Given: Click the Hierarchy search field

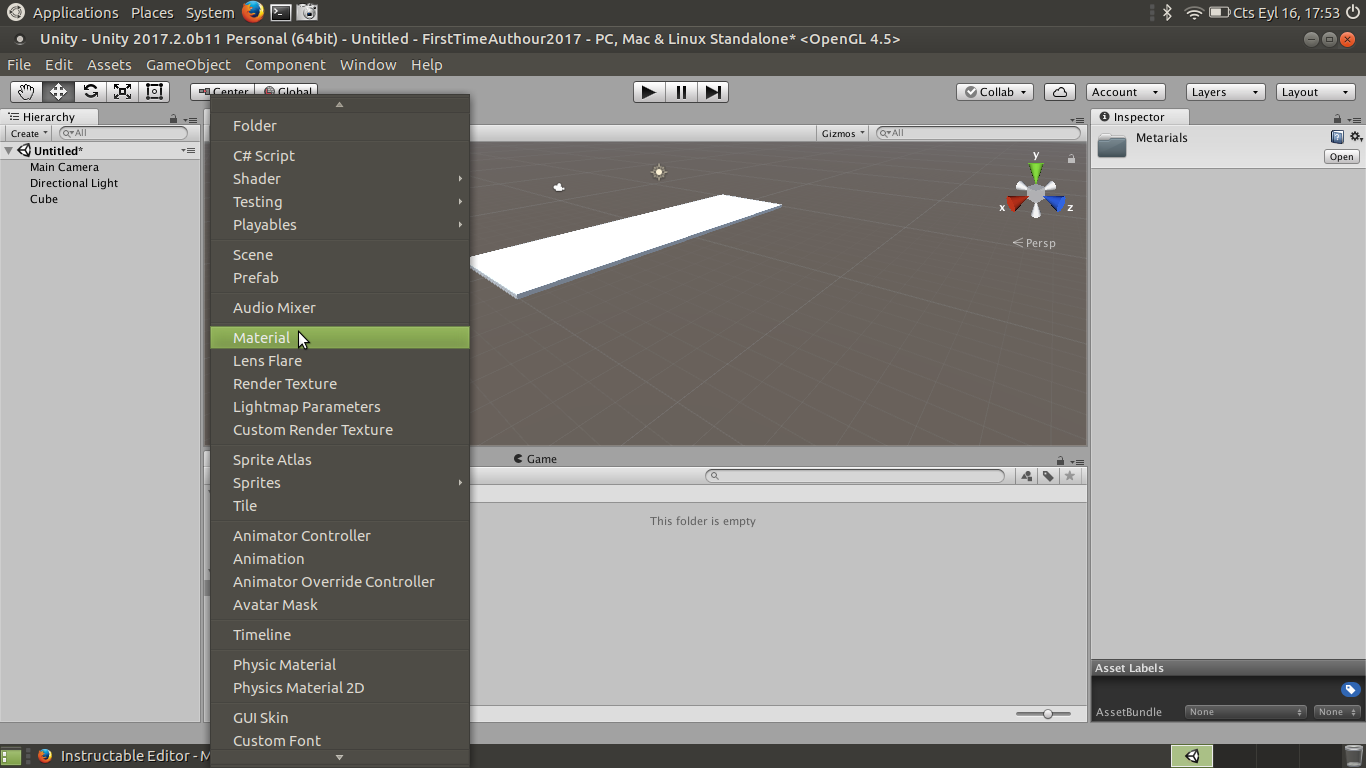Looking at the screenshot, I should point(123,133).
